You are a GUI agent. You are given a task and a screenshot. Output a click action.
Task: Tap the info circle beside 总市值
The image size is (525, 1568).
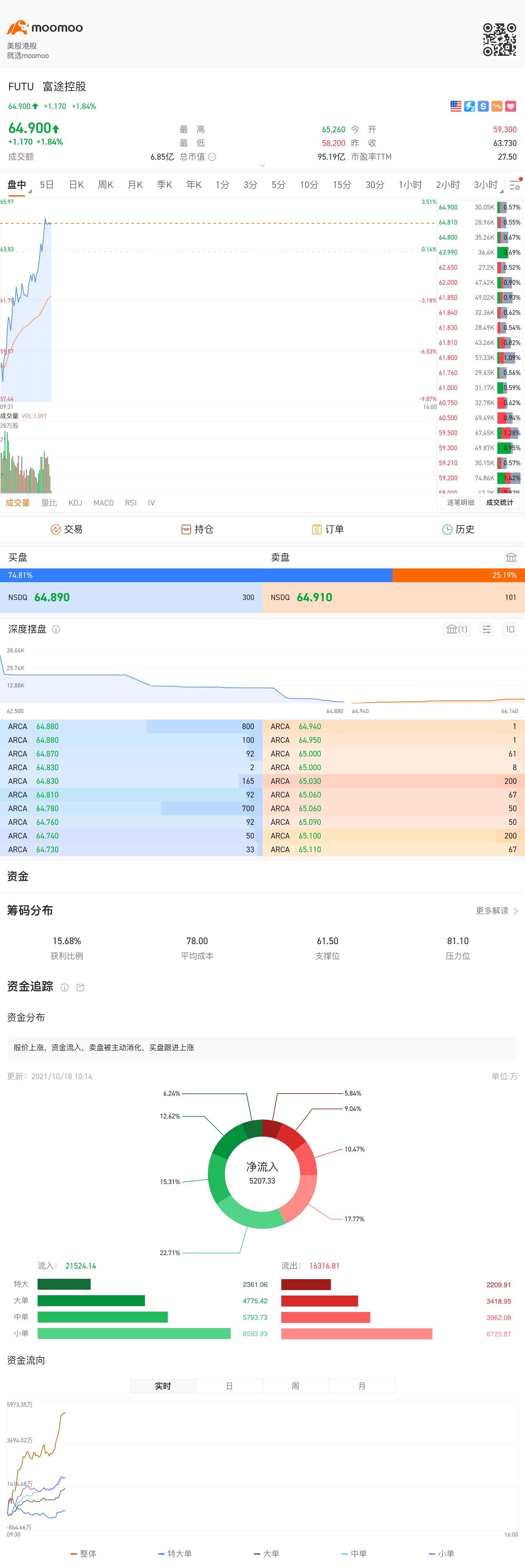coord(212,157)
